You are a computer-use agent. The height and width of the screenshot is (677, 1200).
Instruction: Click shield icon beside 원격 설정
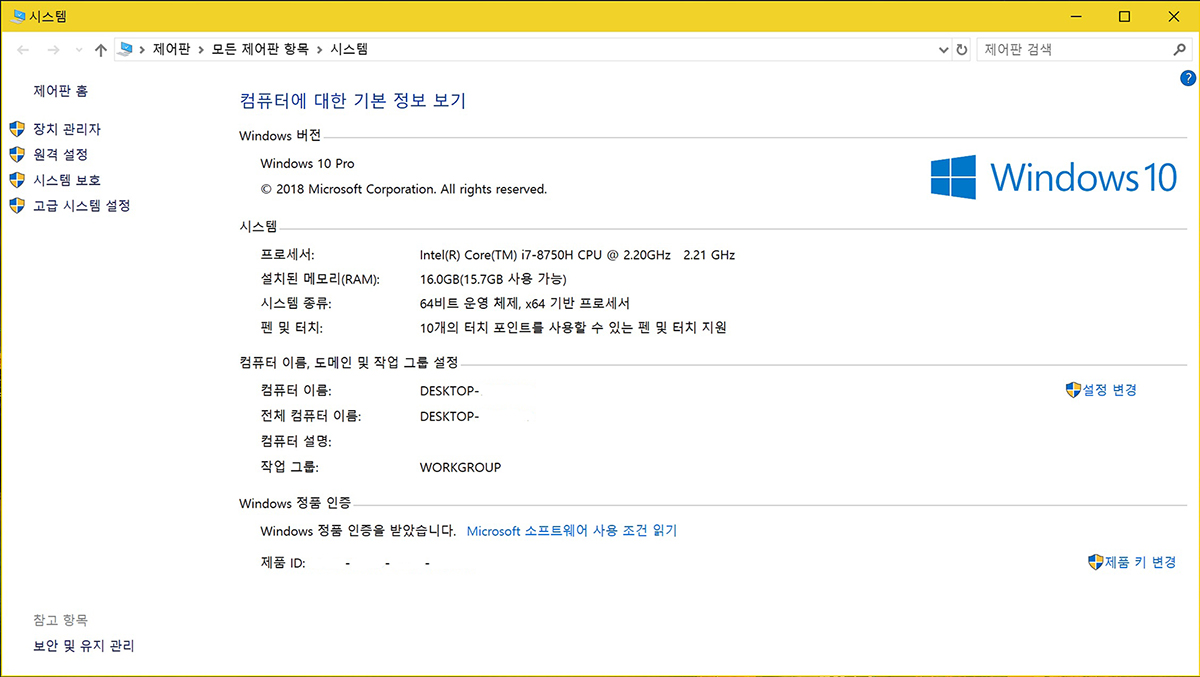tap(16, 154)
